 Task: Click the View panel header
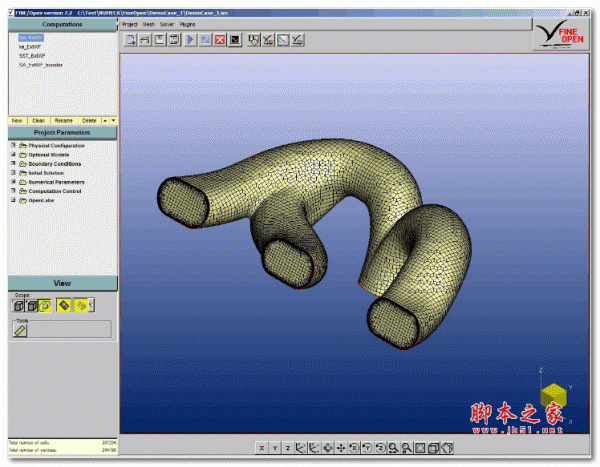pyautogui.click(x=62, y=283)
